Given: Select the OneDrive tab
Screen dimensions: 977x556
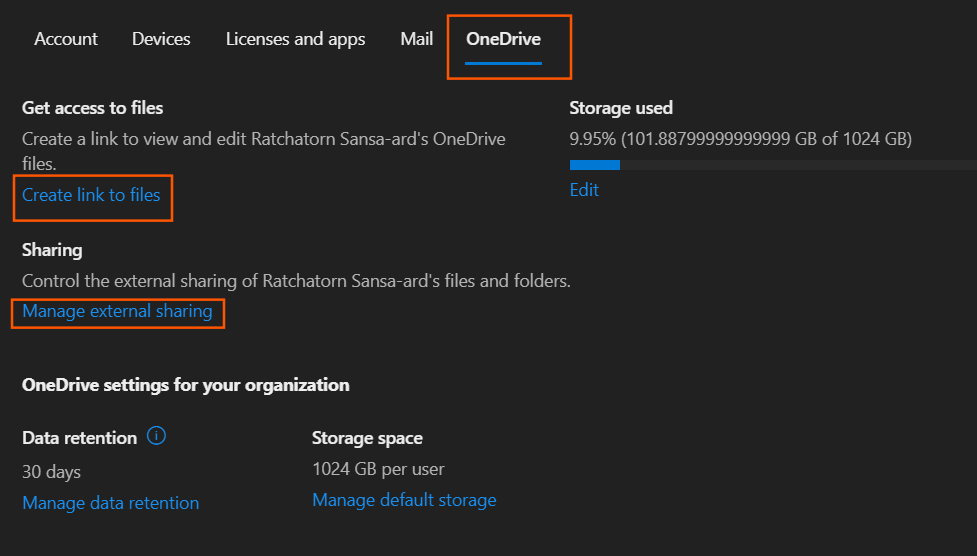Looking at the screenshot, I should coord(503,39).
